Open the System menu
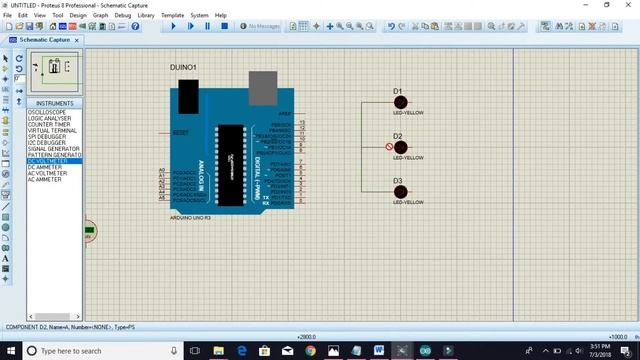Viewport: 640px width, 360px height. pyautogui.click(x=199, y=15)
